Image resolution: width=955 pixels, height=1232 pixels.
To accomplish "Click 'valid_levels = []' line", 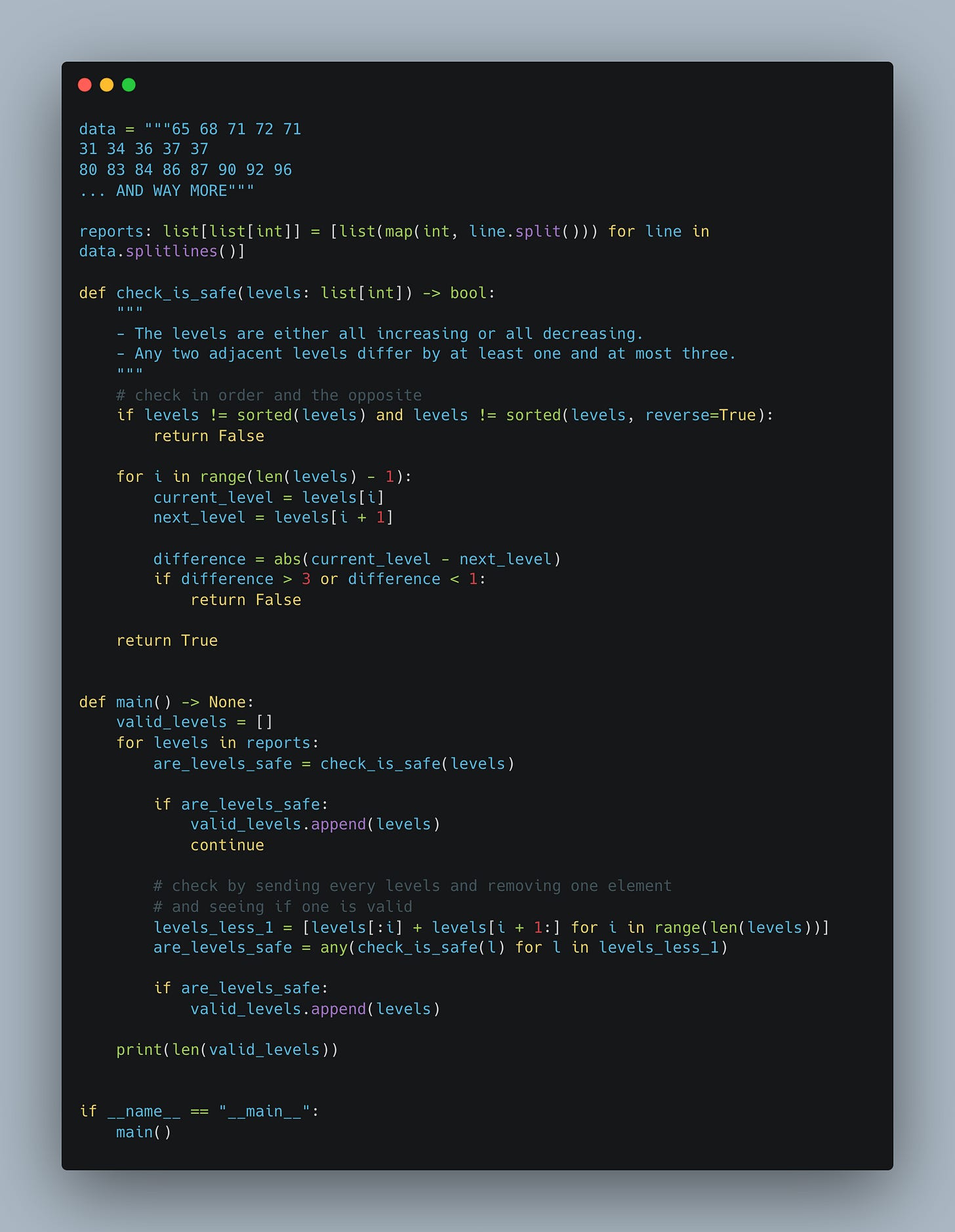I will click(195, 723).
